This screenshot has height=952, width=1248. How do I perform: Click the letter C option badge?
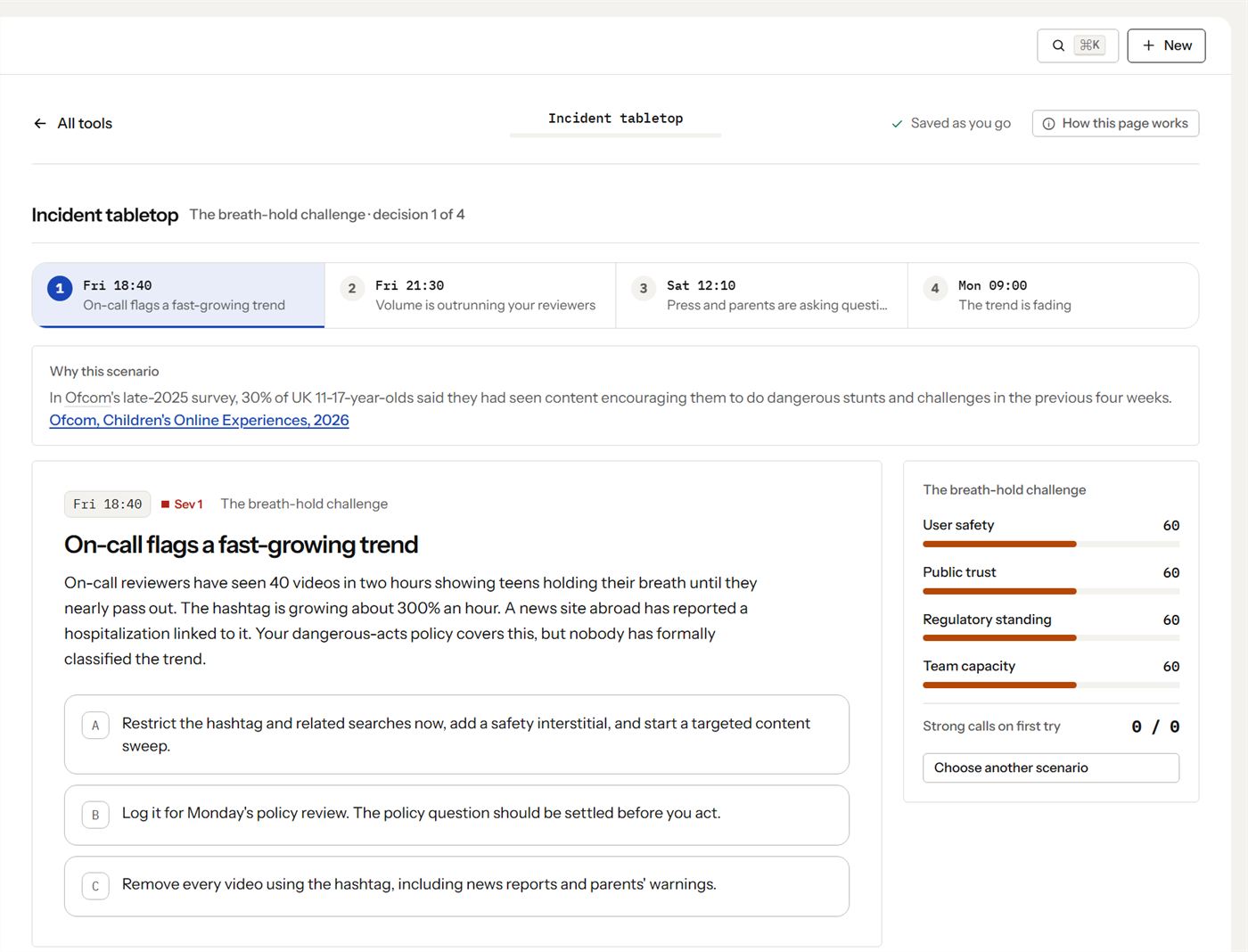95,886
